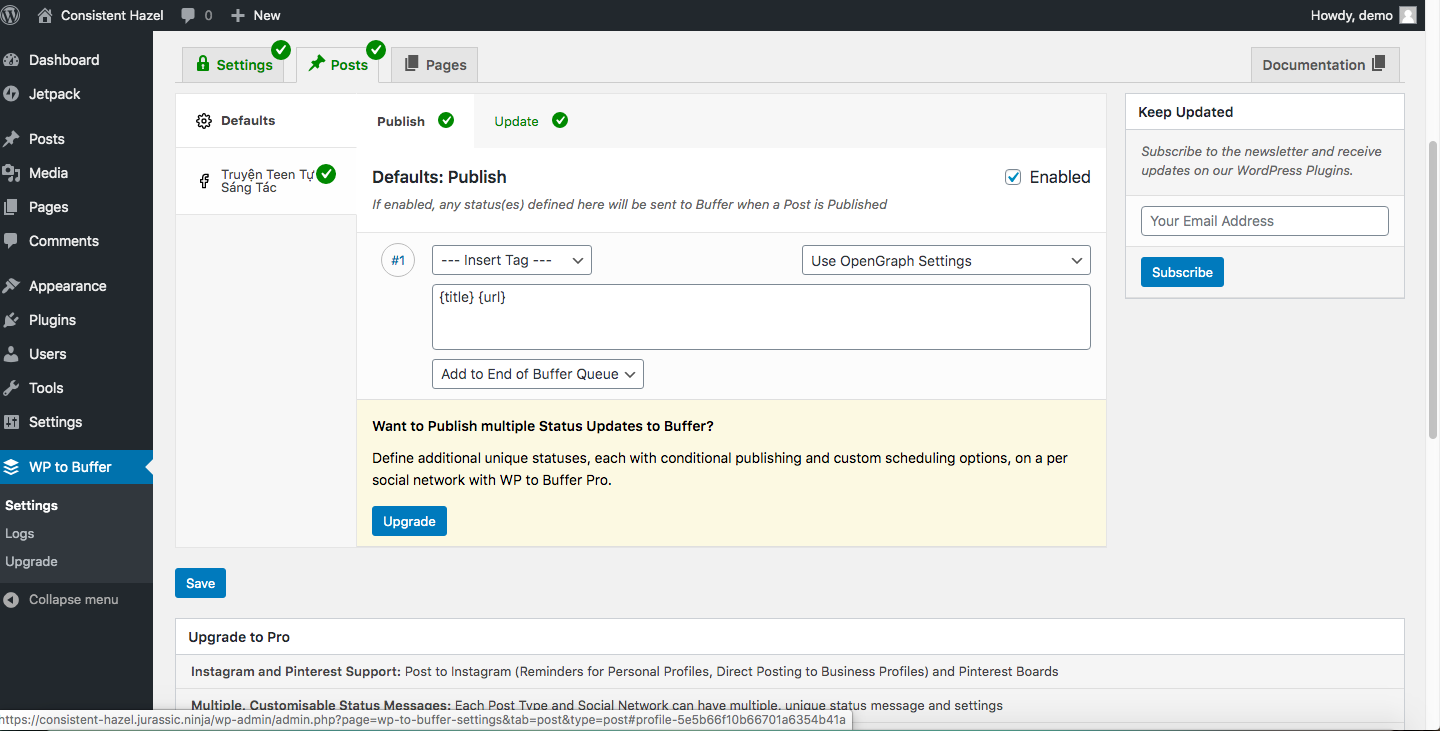Image resolution: width=1440 pixels, height=731 pixels.
Task: Click the demo user avatar
Action: (1407, 15)
